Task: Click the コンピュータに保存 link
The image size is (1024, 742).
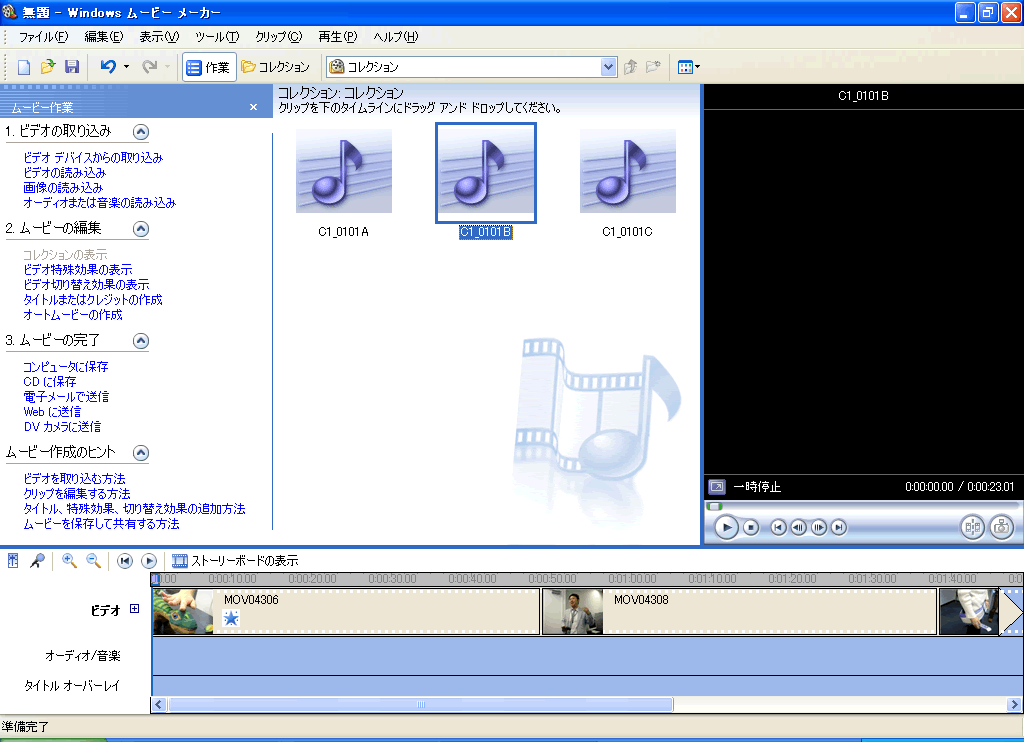Action: pyautogui.click(x=66, y=367)
